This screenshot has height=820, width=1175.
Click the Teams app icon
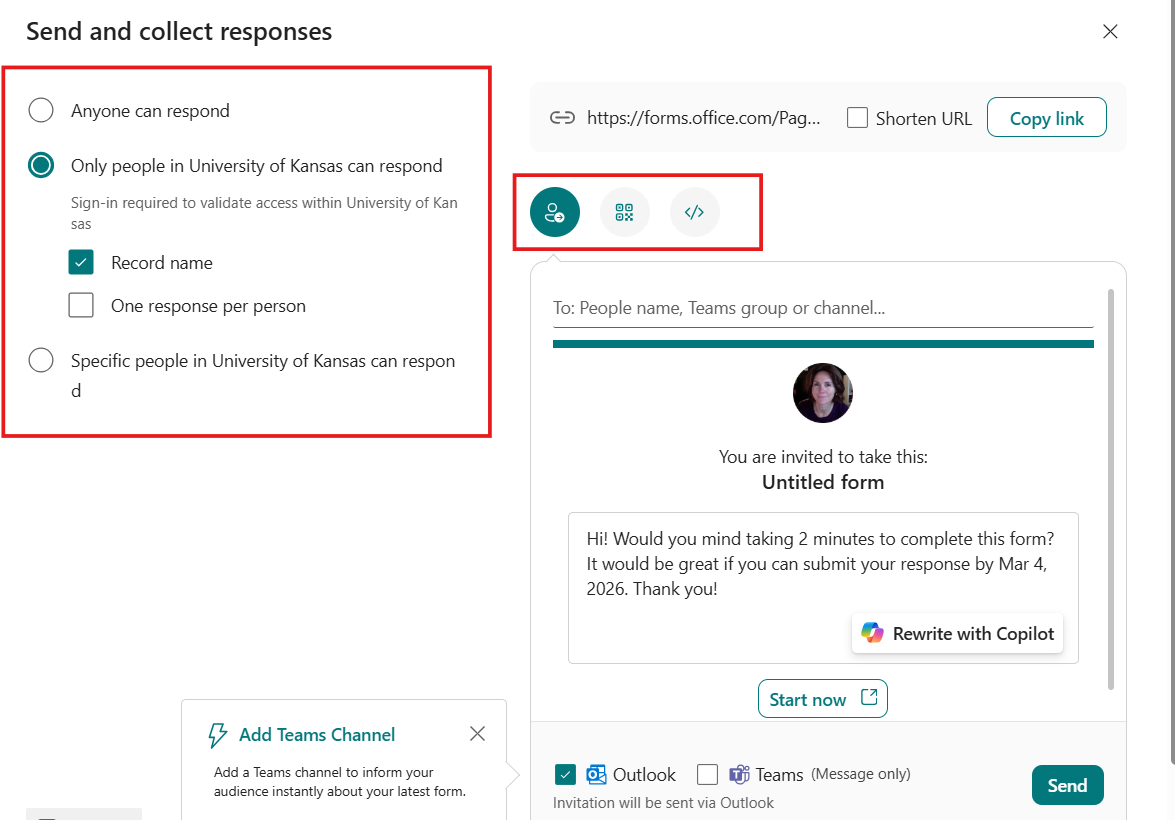740,775
